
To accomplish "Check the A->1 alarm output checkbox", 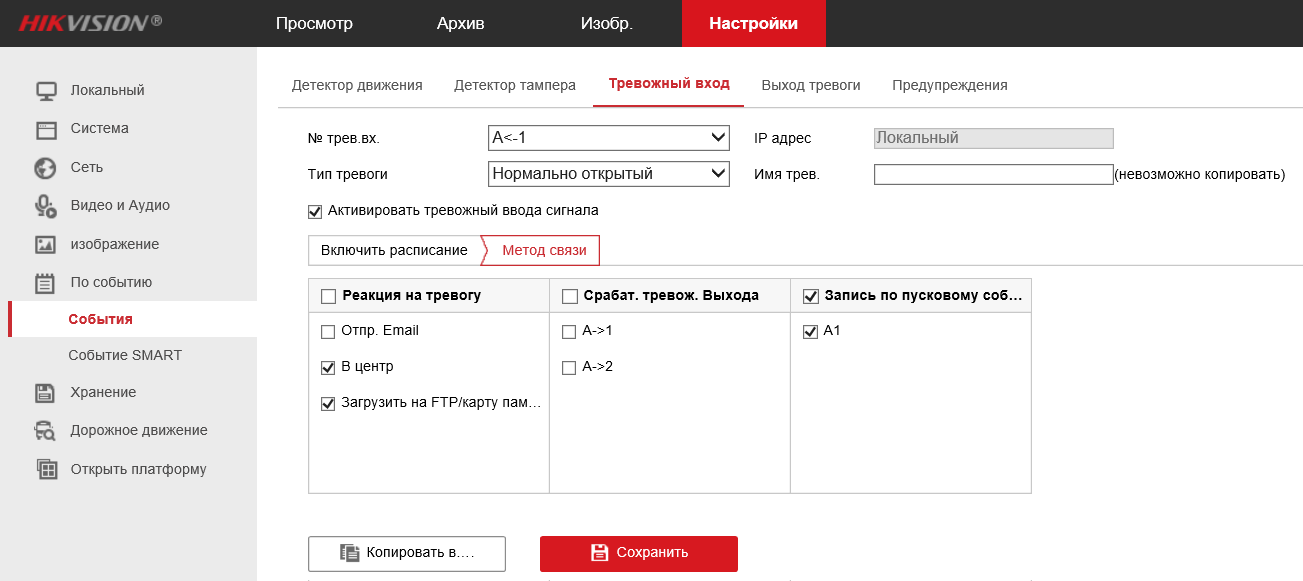I will click(x=569, y=331).
